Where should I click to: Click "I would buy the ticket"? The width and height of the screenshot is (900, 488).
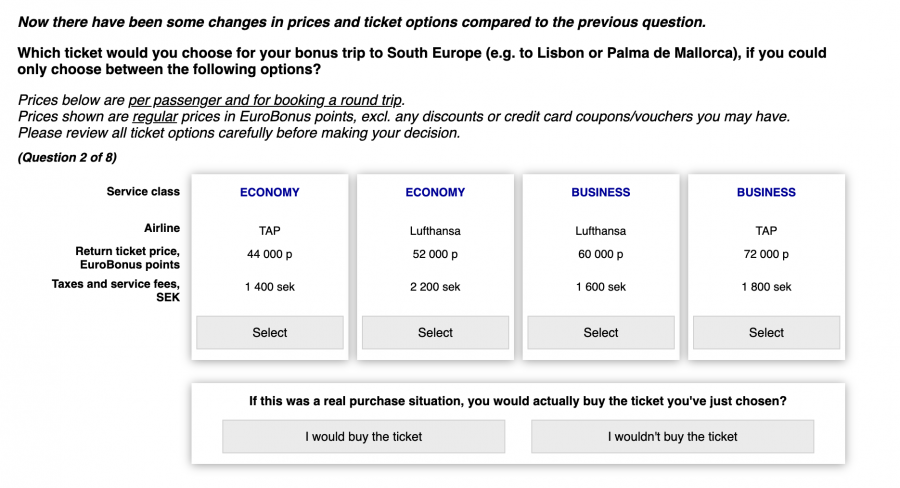click(363, 436)
